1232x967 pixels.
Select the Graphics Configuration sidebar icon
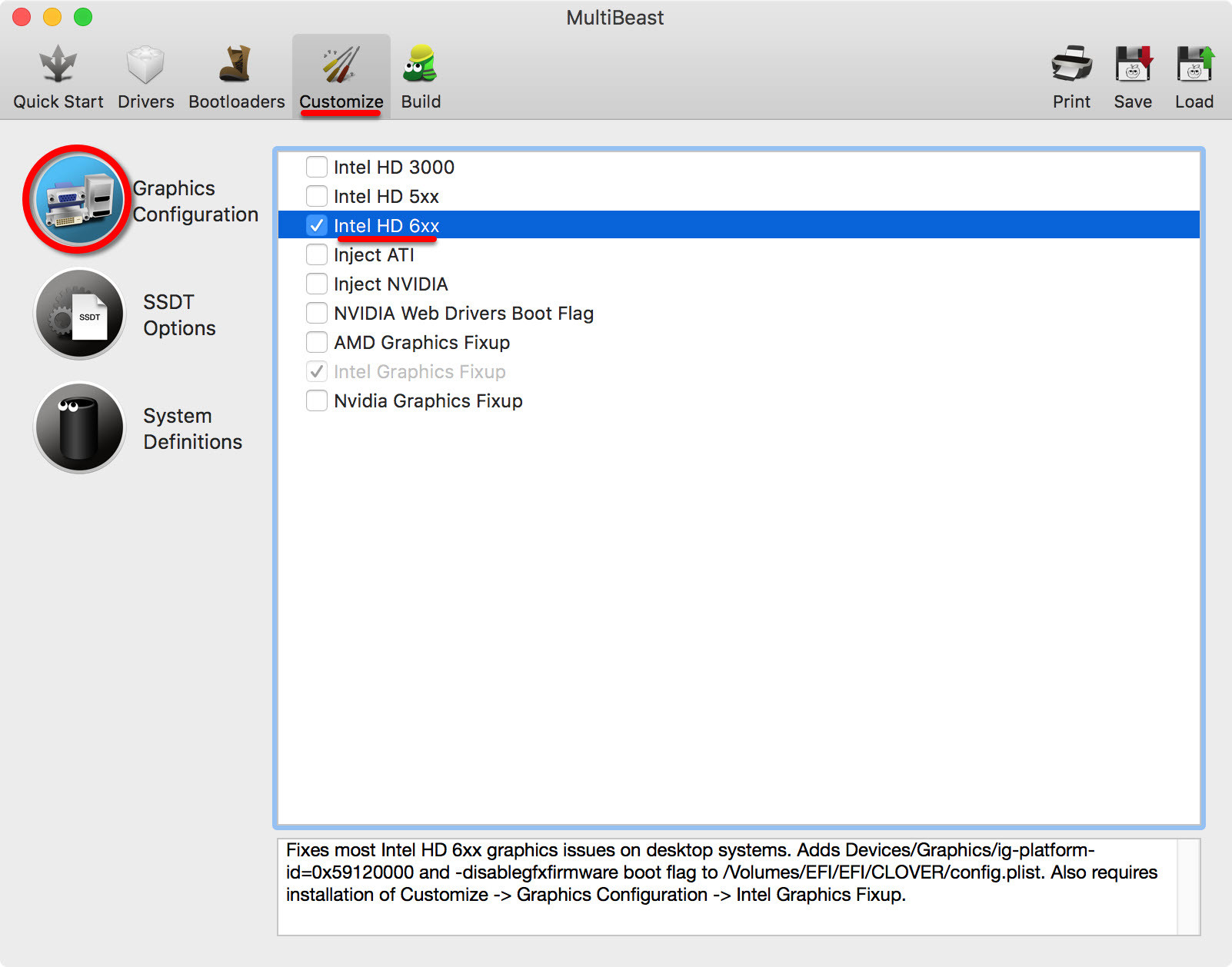pyautogui.click(x=77, y=200)
